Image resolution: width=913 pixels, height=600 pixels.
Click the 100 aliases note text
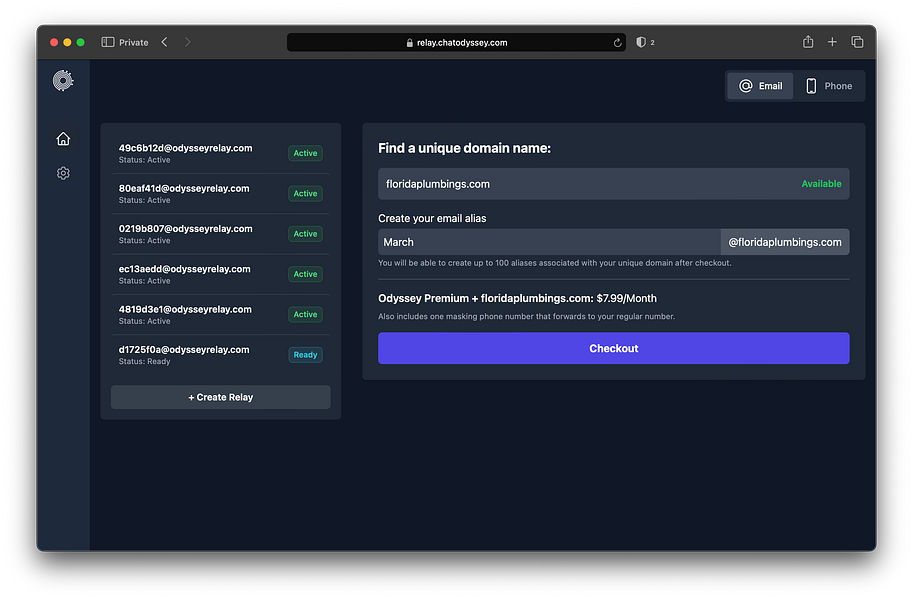[554, 263]
